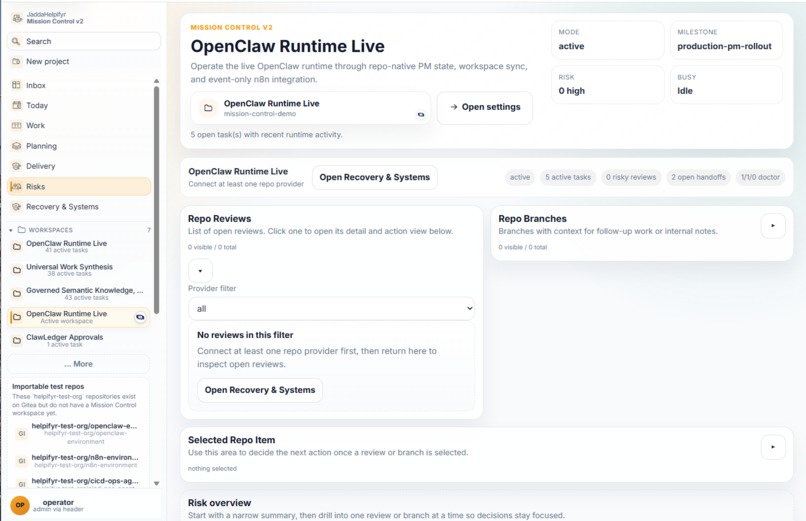Click the Work icon in sidebar

pos(16,125)
